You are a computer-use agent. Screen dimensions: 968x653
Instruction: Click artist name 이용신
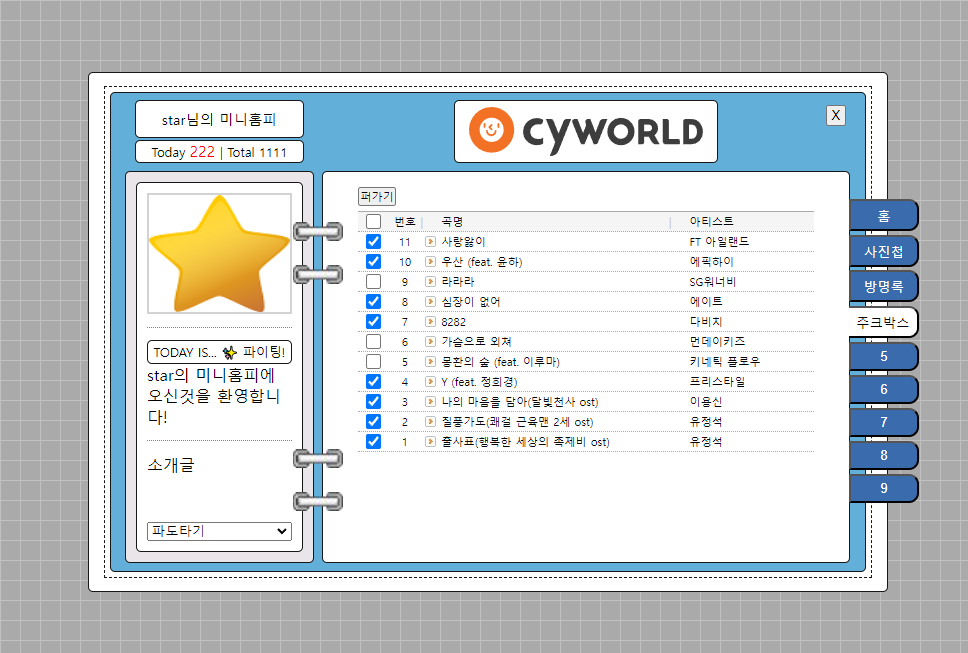pos(706,402)
